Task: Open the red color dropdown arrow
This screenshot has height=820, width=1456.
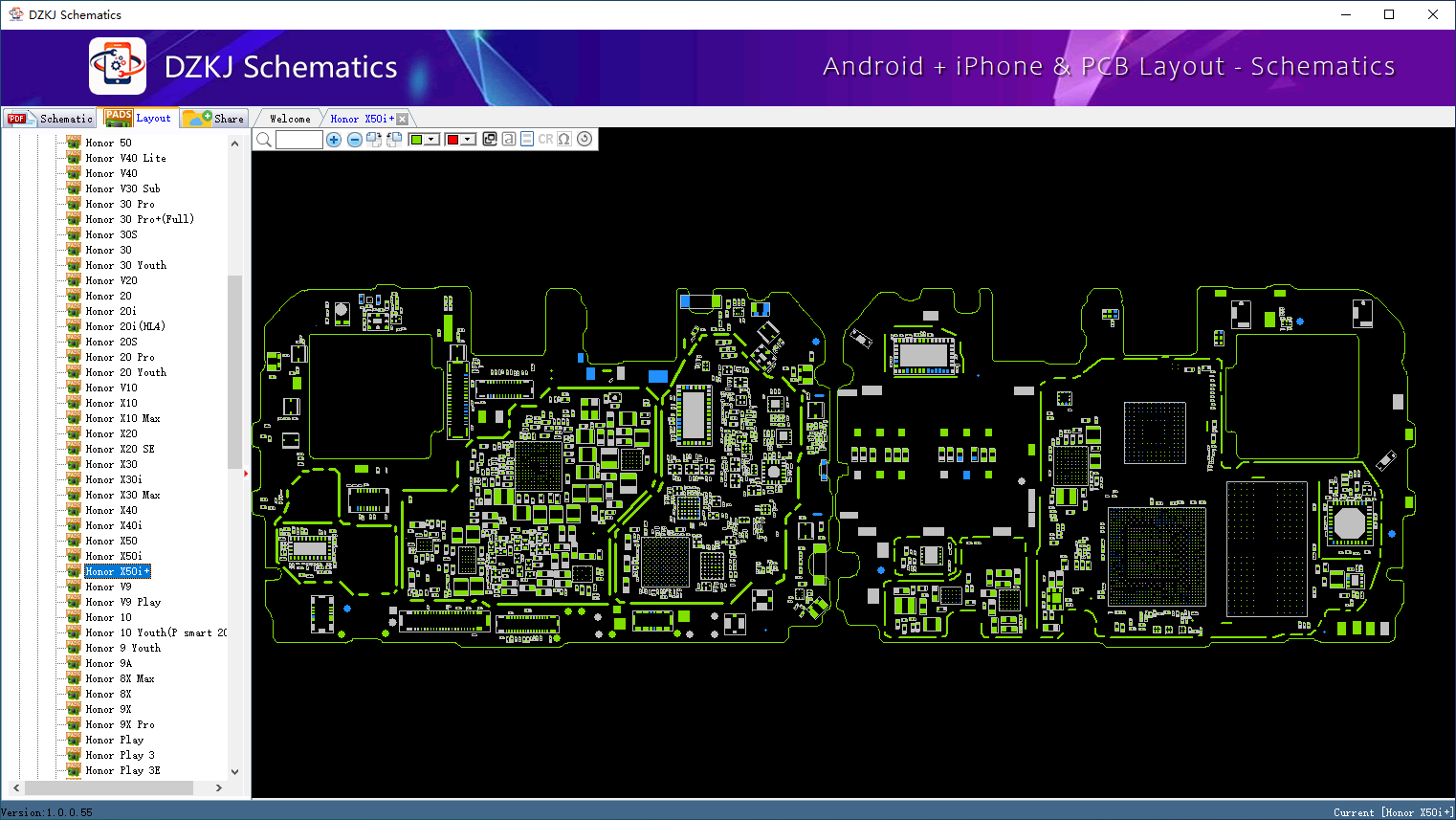Action: pos(468,140)
